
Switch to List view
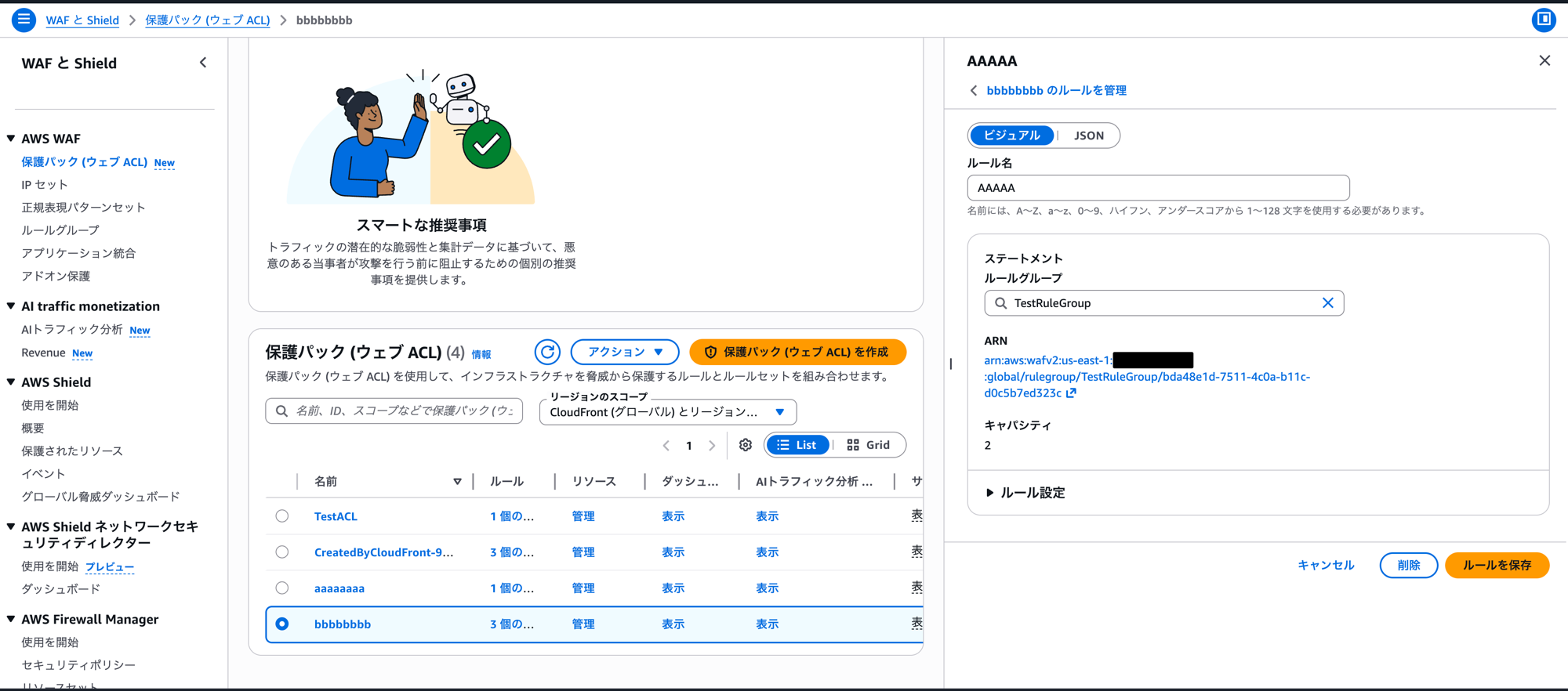(797, 445)
